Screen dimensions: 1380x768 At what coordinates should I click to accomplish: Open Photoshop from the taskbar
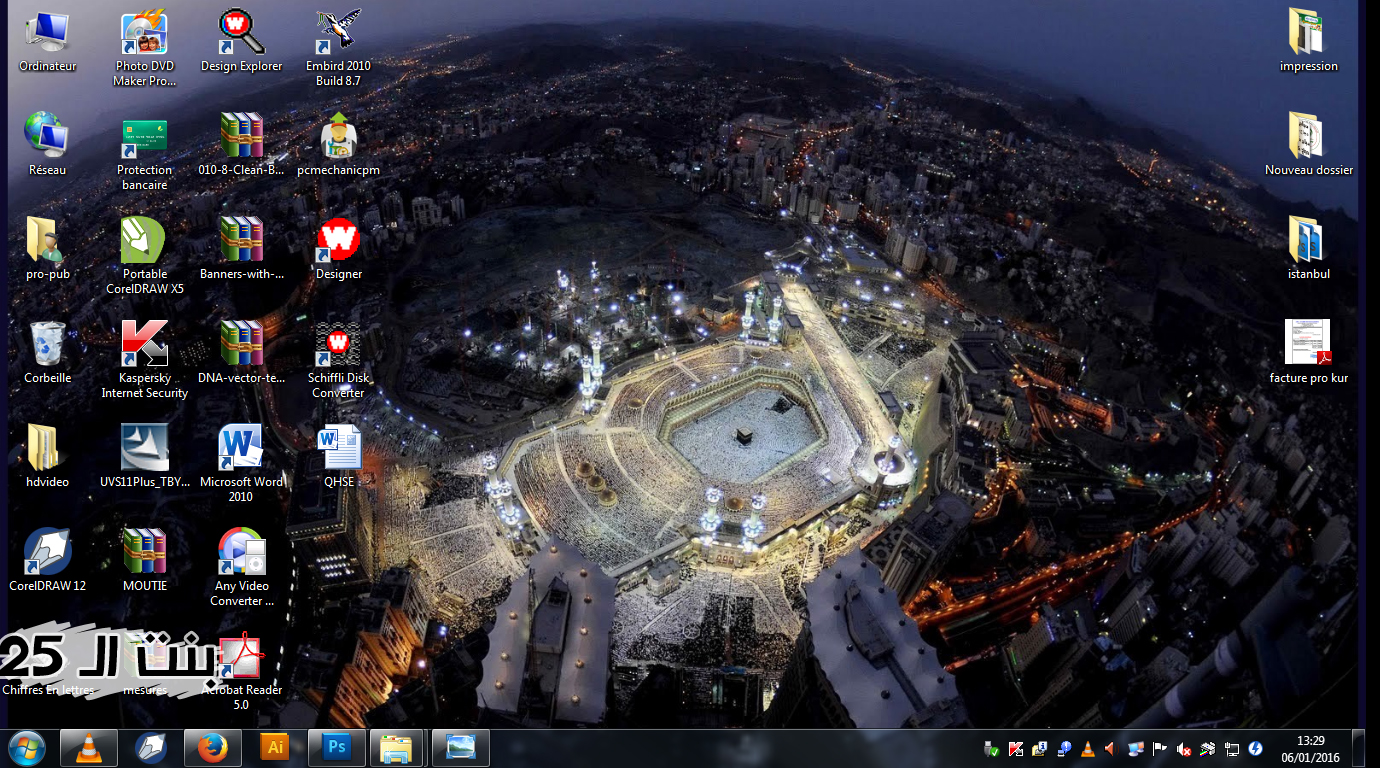point(337,748)
